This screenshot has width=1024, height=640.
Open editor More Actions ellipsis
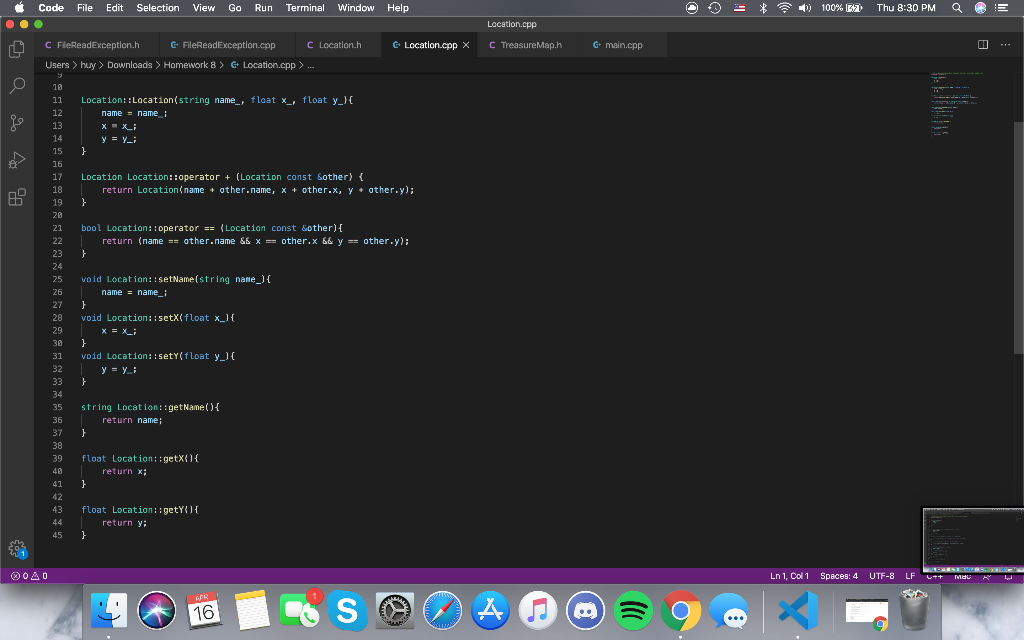tap(1004, 45)
